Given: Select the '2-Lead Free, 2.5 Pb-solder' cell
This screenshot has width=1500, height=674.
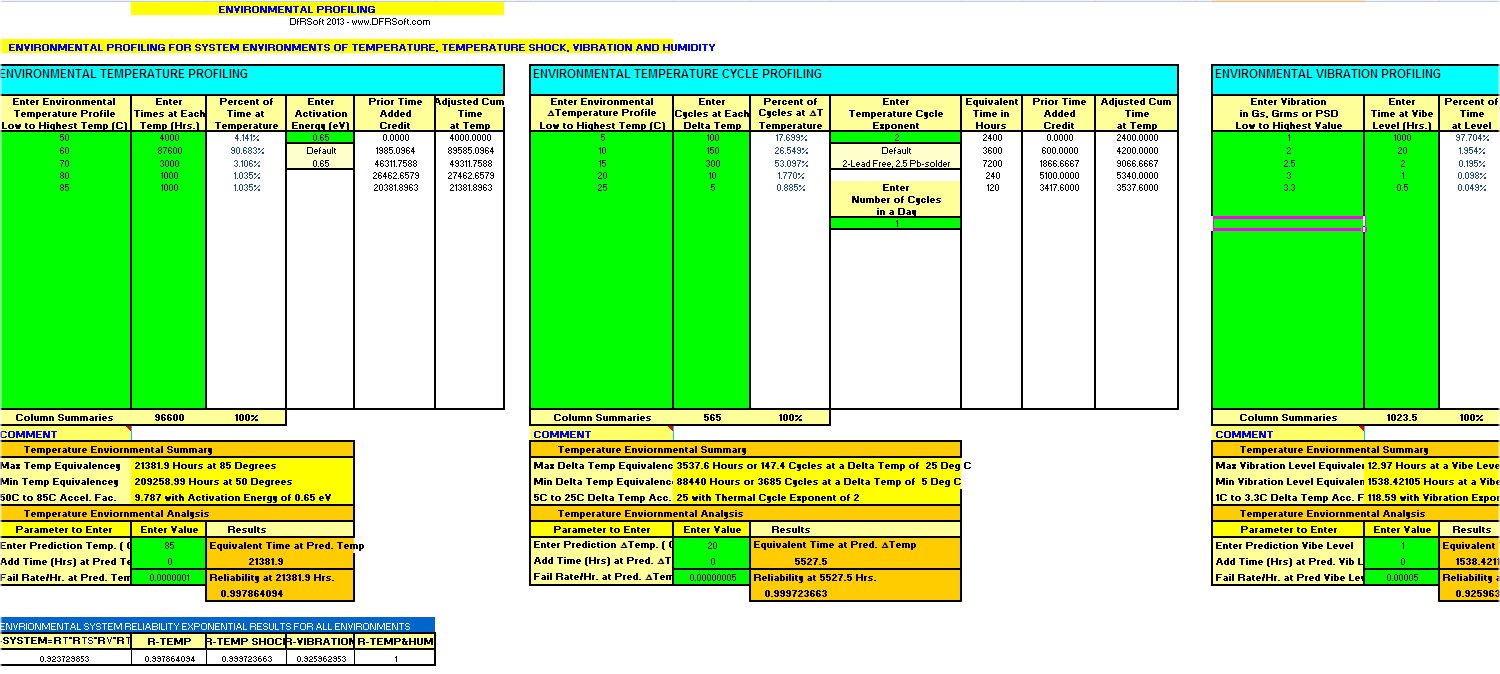Looking at the screenshot, I should [x=896, y=163].
